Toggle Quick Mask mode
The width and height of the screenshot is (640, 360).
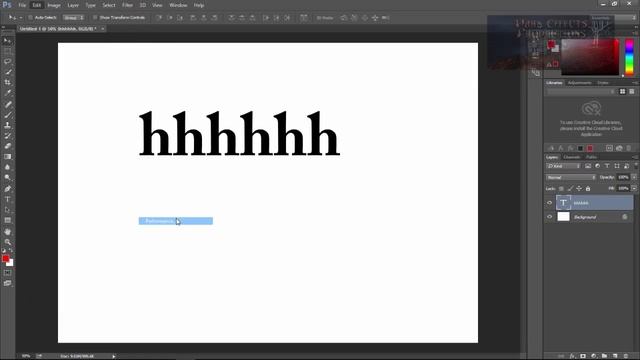tap(7, 273)
